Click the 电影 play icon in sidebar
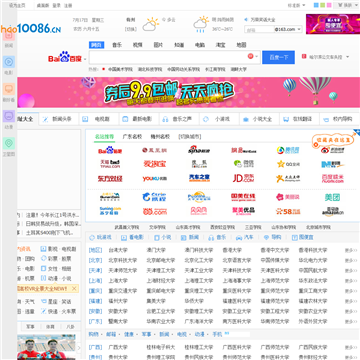The height and width of the screenshot is (360, 360). (9, 62)
